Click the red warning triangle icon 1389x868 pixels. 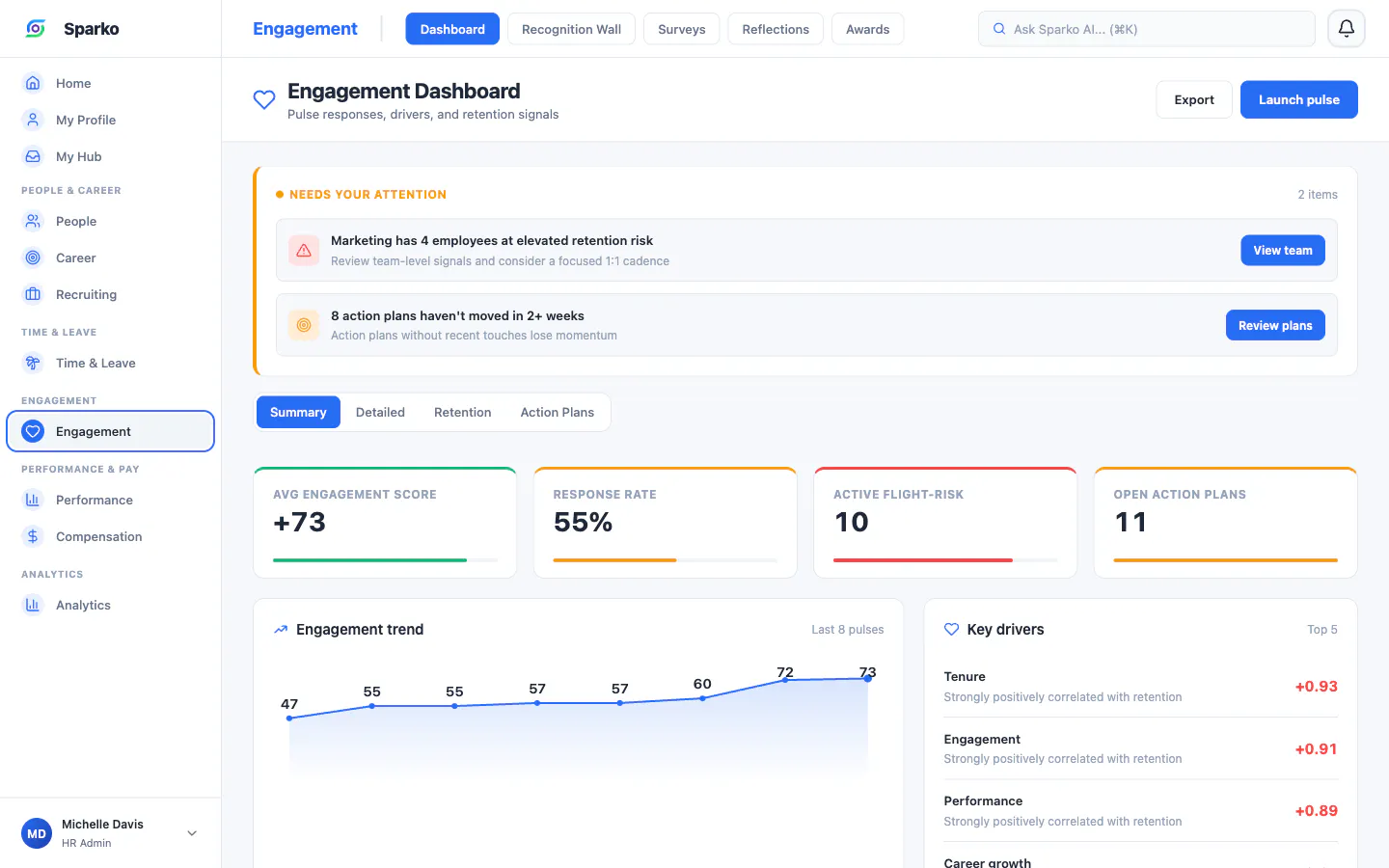(304, 250)
